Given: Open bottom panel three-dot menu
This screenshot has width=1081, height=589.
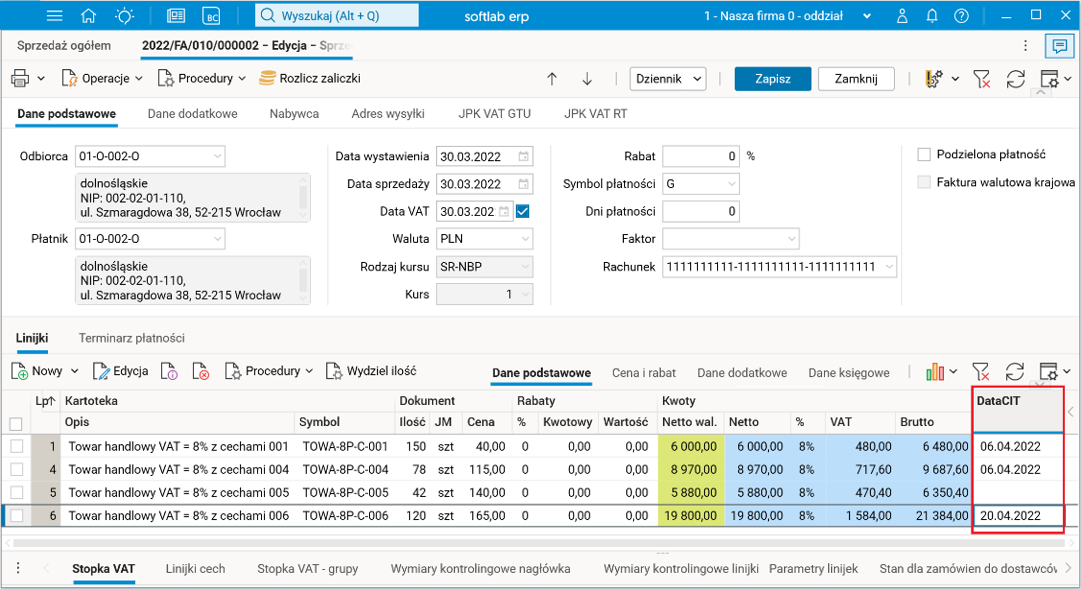Looking at the screenshot, I should pos(18,568).
